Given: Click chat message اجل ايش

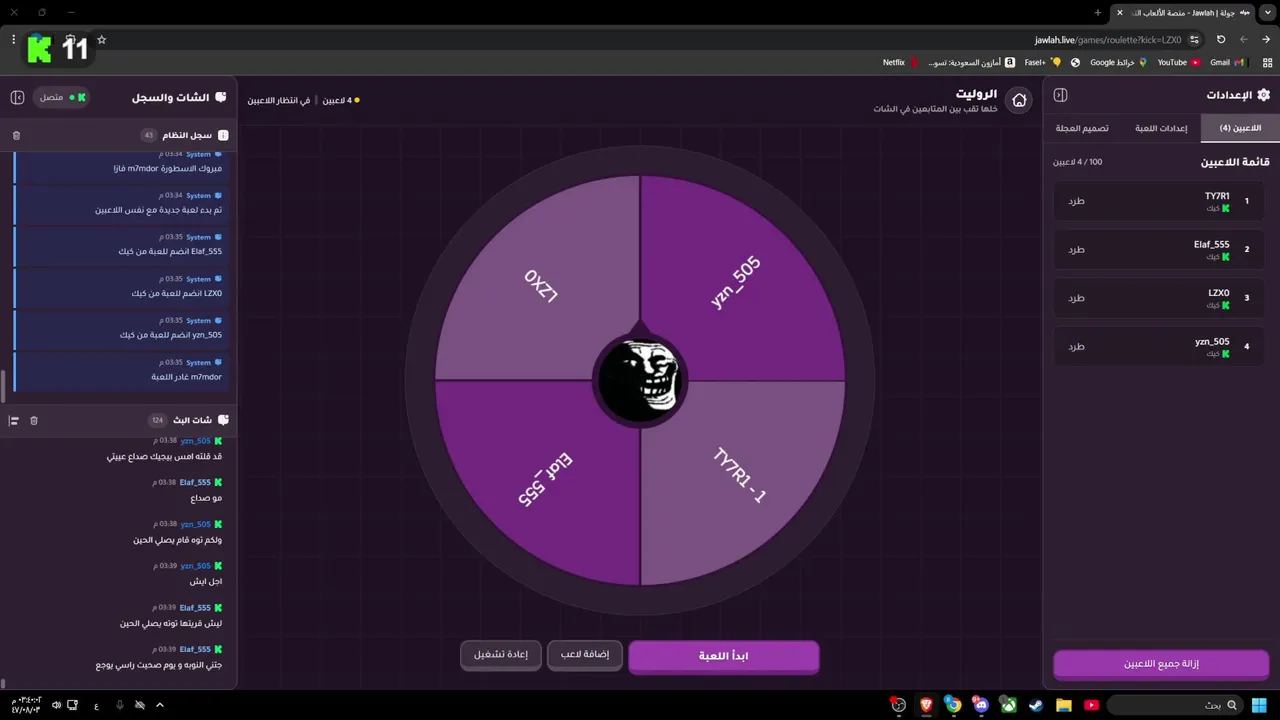Looking at the screenshot, I should click(206, 581).
